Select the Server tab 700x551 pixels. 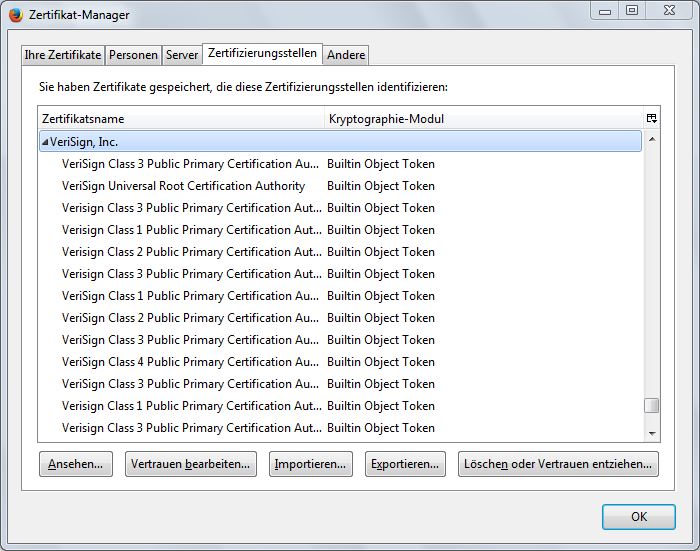pyautogui.click(x=182, y=55)
